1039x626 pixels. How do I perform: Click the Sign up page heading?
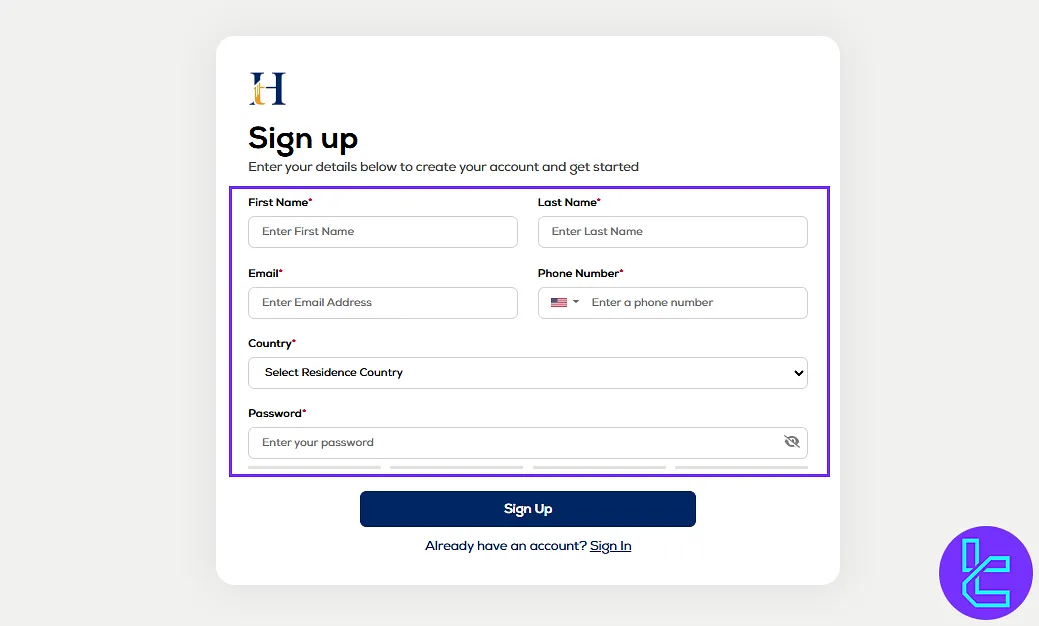(x=302, y=139)
